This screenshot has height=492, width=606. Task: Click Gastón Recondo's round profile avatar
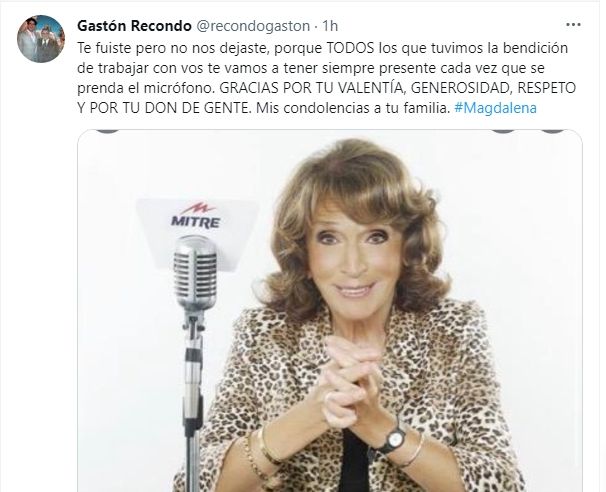click(41, 39)
